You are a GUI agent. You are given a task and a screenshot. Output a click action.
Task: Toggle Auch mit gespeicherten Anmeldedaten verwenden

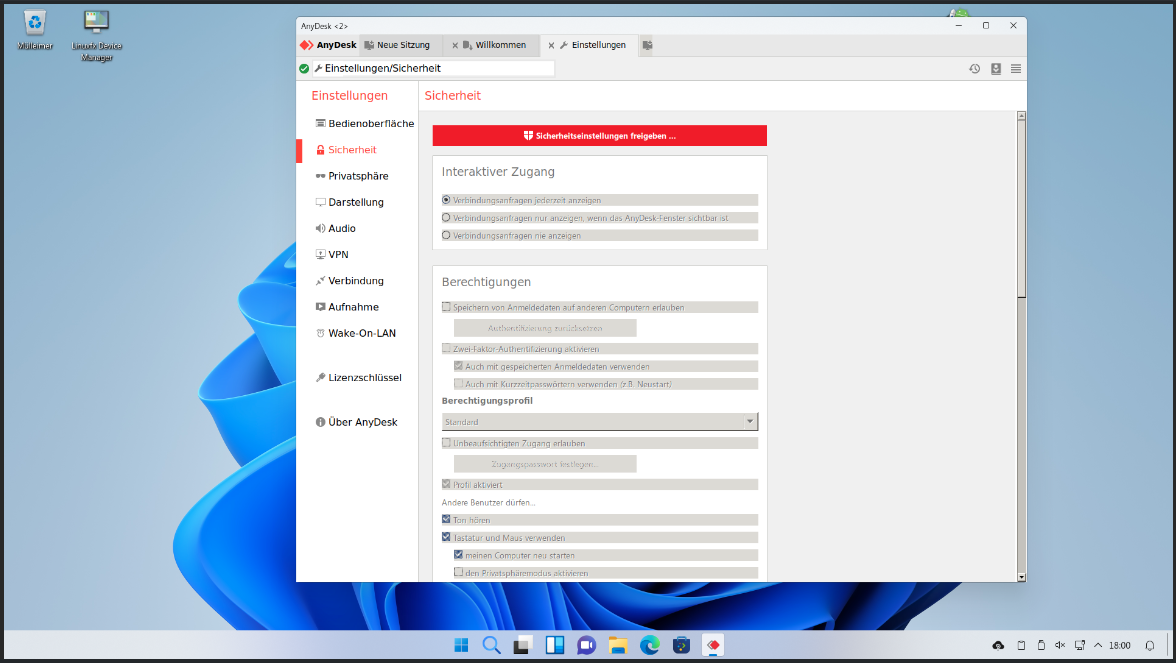point(458,366)
